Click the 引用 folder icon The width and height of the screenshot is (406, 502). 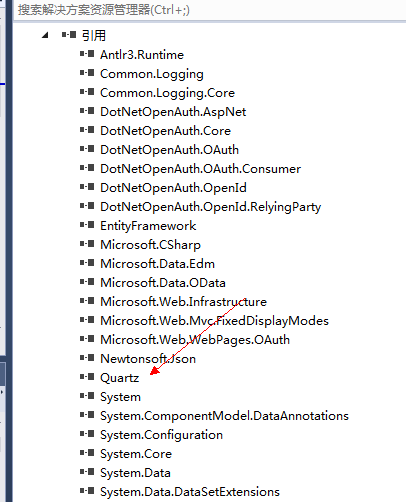(x=69, y=34)
